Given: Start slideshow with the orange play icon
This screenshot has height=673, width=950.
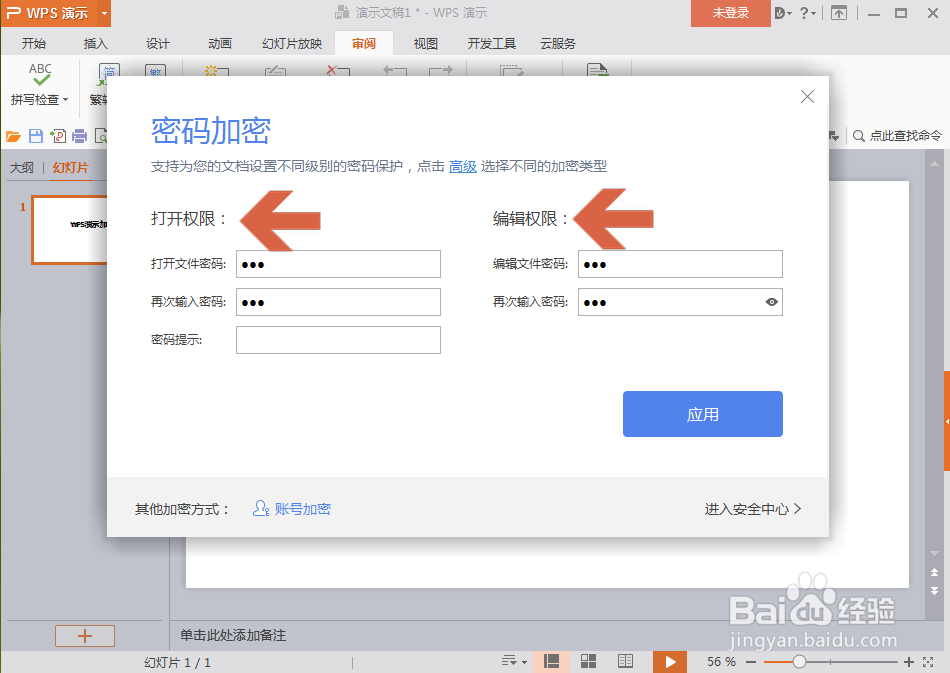Looking at the screenshot, I should 670,661.
